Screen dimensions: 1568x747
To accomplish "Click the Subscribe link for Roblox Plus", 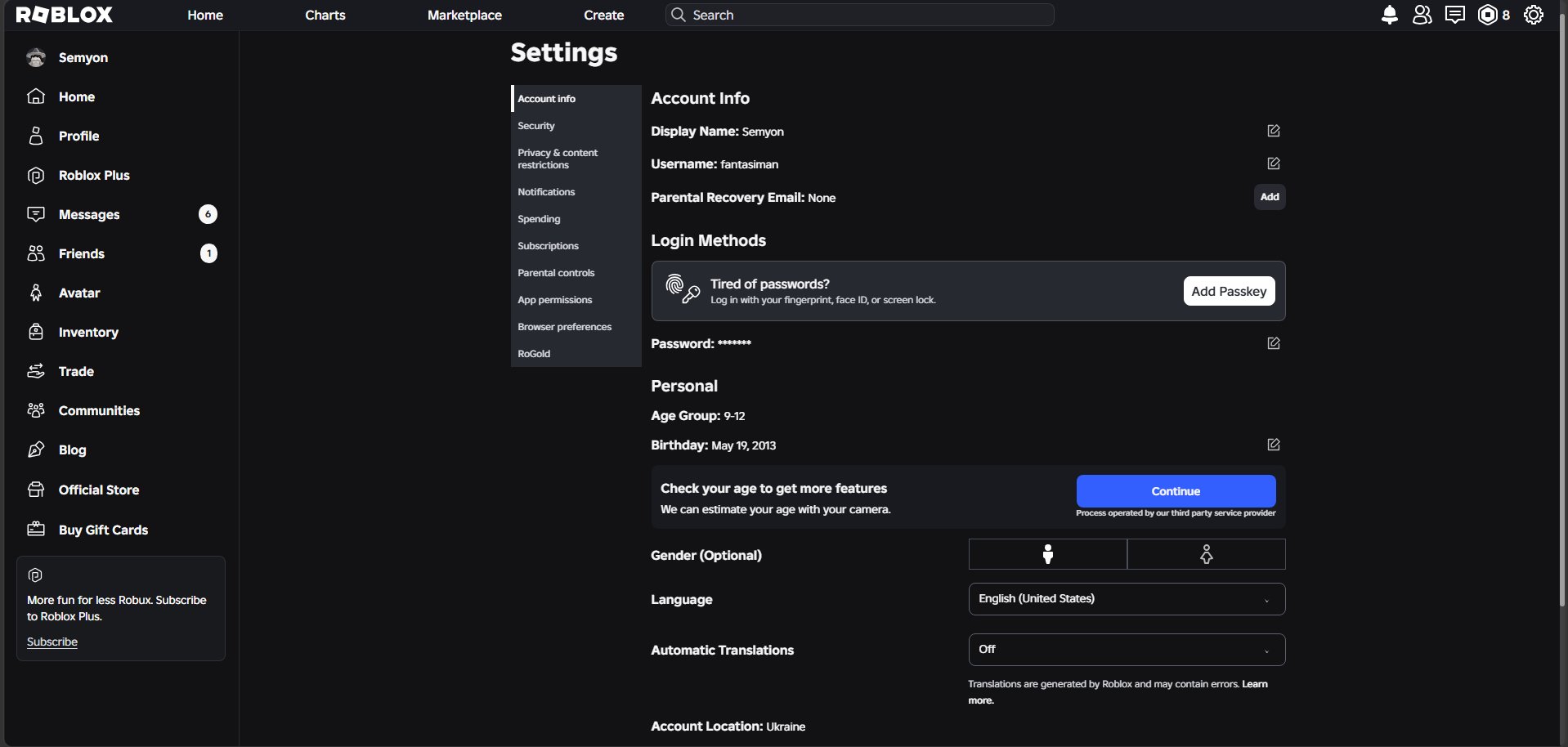I will pos(52,642).
